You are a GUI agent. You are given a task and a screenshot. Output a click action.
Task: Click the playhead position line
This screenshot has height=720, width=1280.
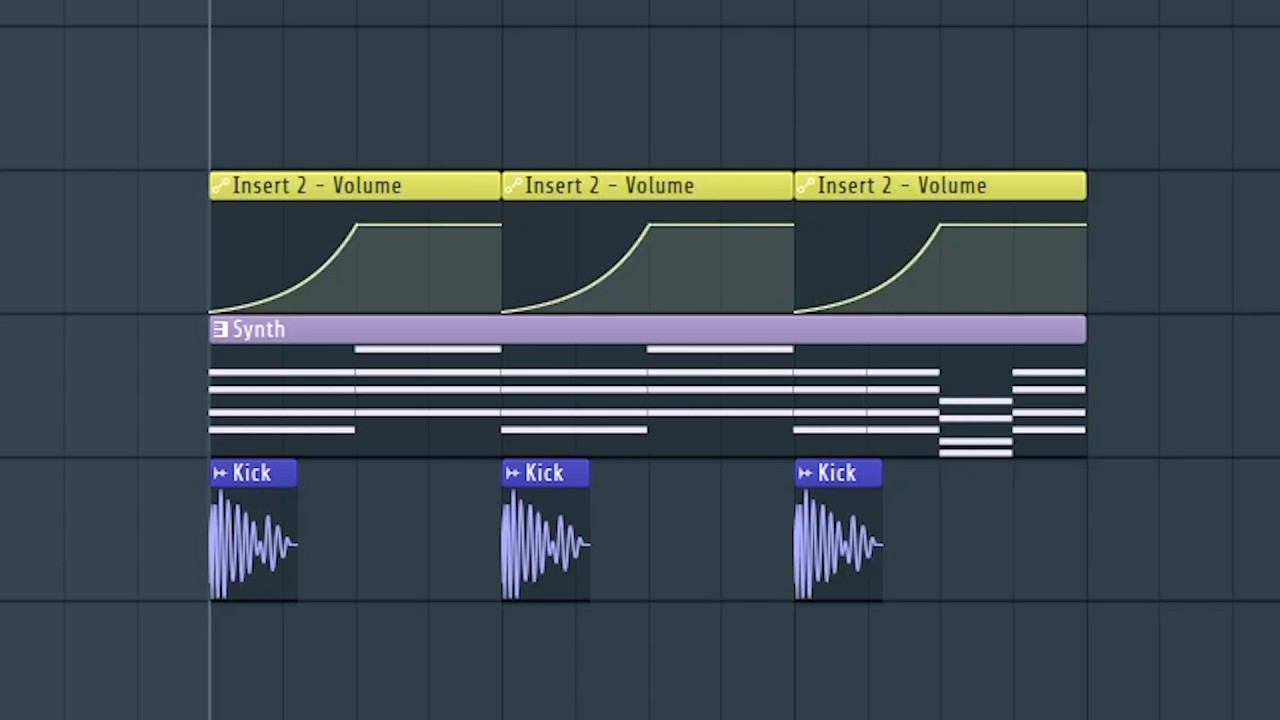(210, 360)
